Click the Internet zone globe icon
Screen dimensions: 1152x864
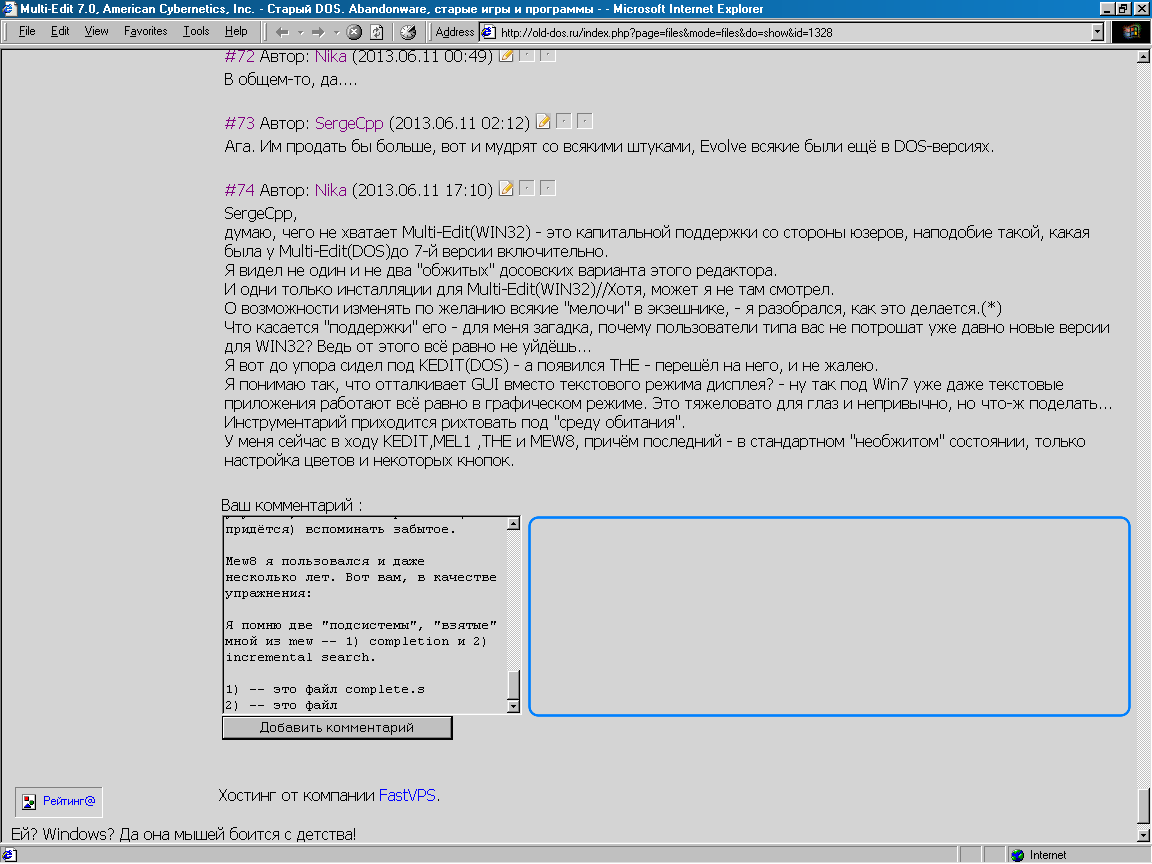point(1018,855)
